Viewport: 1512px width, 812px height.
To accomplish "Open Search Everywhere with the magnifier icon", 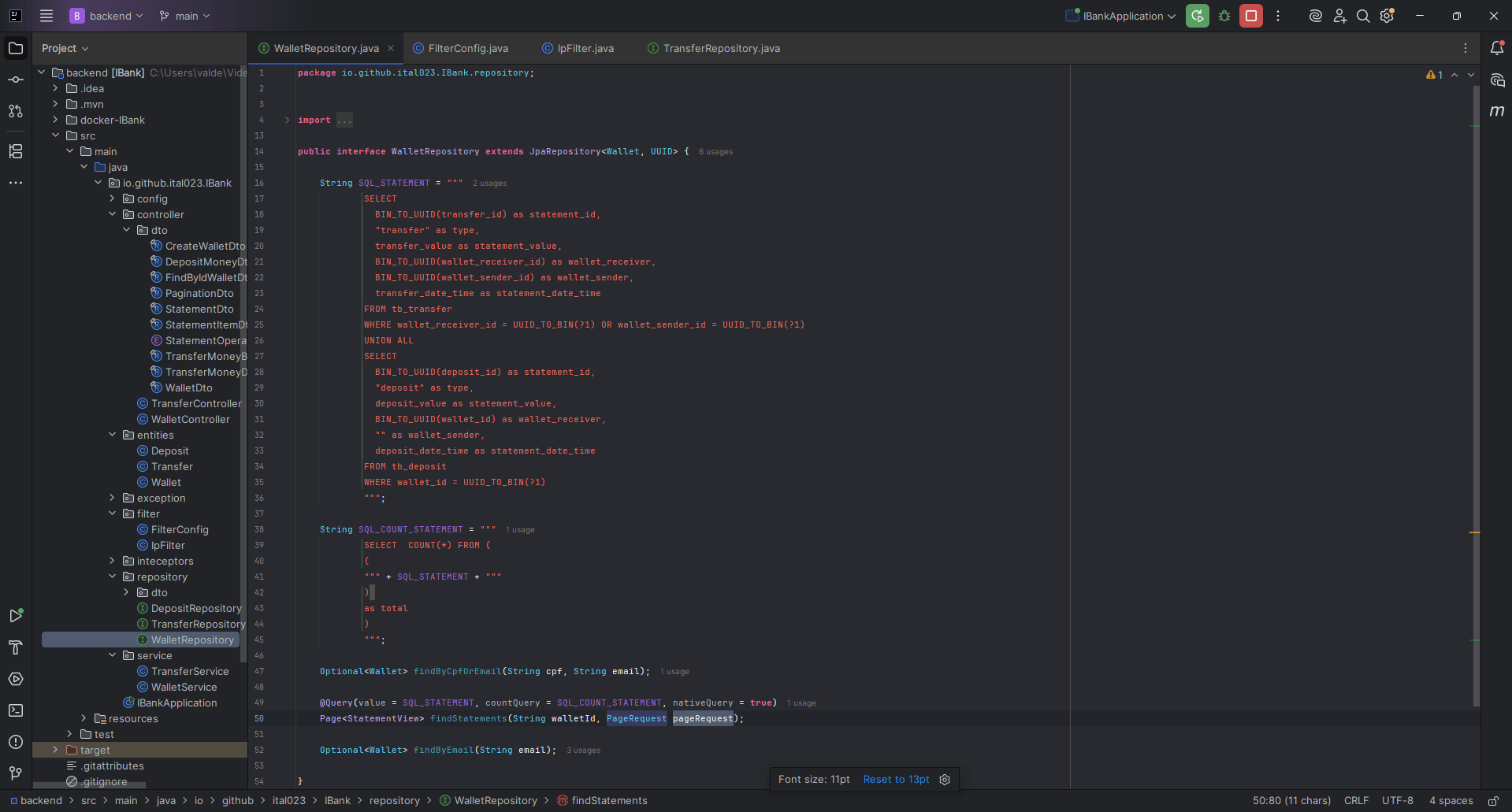I will (x=1363, y=16).
